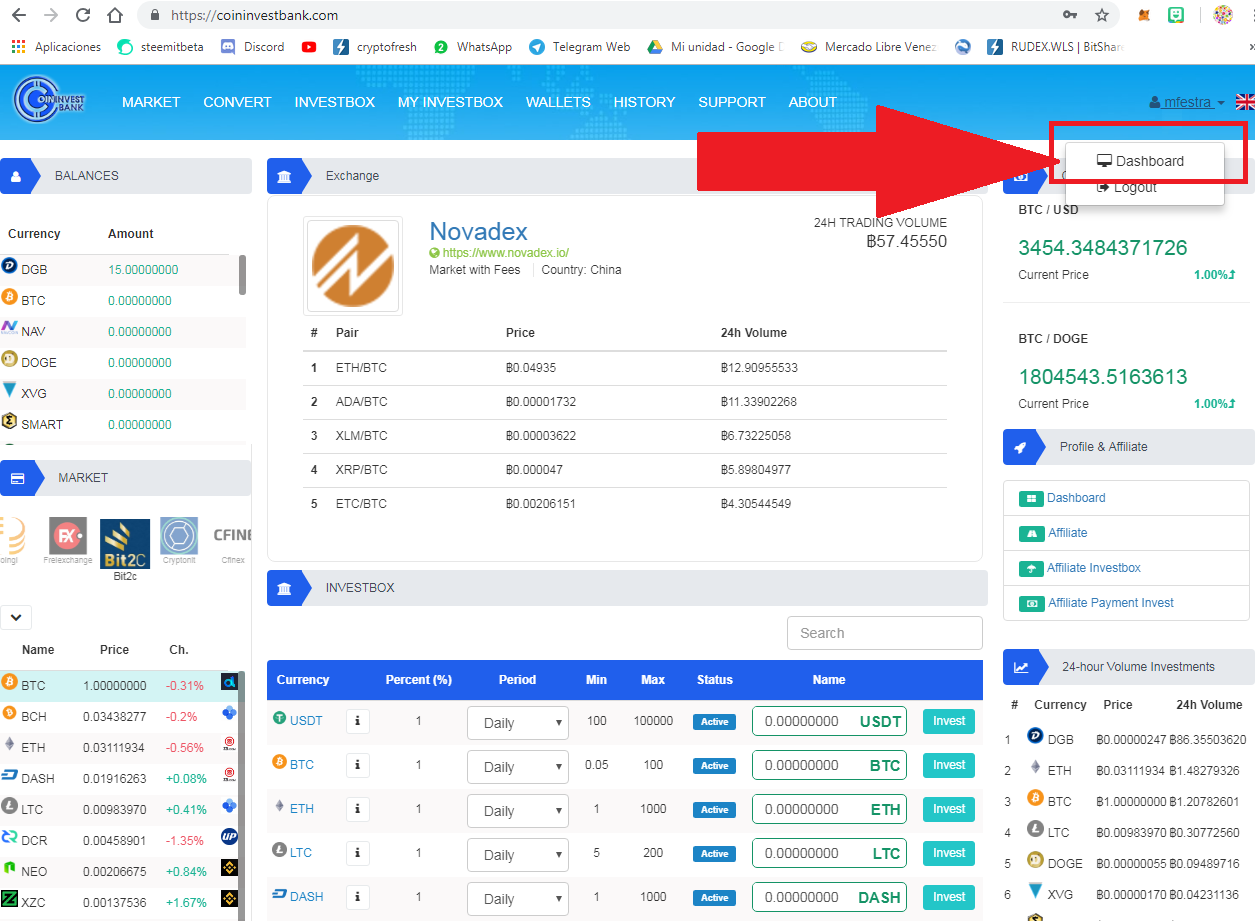This screenshot has width=1255, height=921.
Task: Click the UK flag language icon
Action: pos(1245,102)
